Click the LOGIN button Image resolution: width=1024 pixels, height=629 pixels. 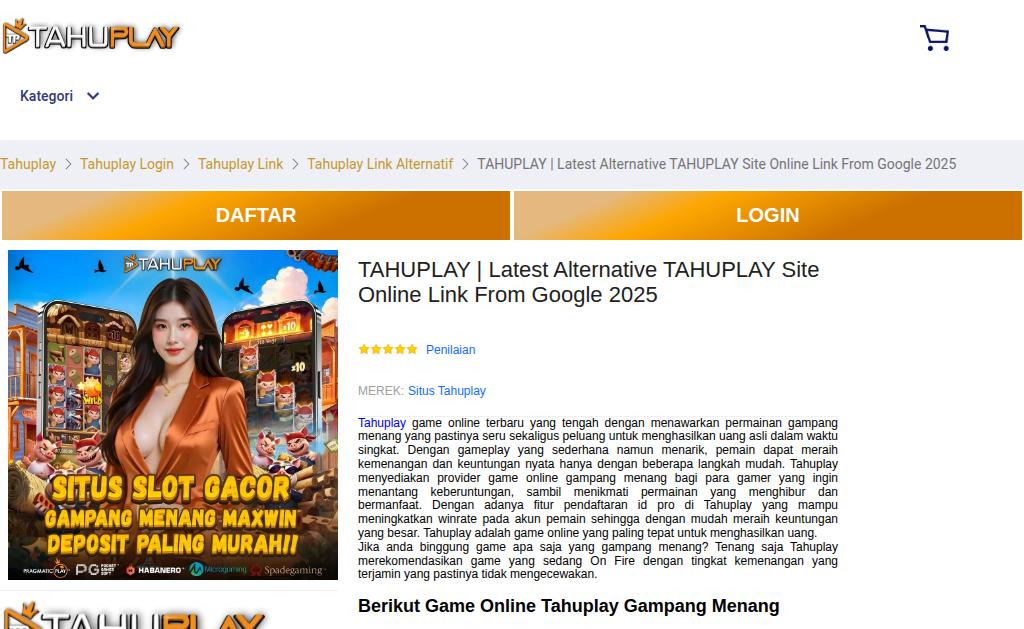pos(767,215)
